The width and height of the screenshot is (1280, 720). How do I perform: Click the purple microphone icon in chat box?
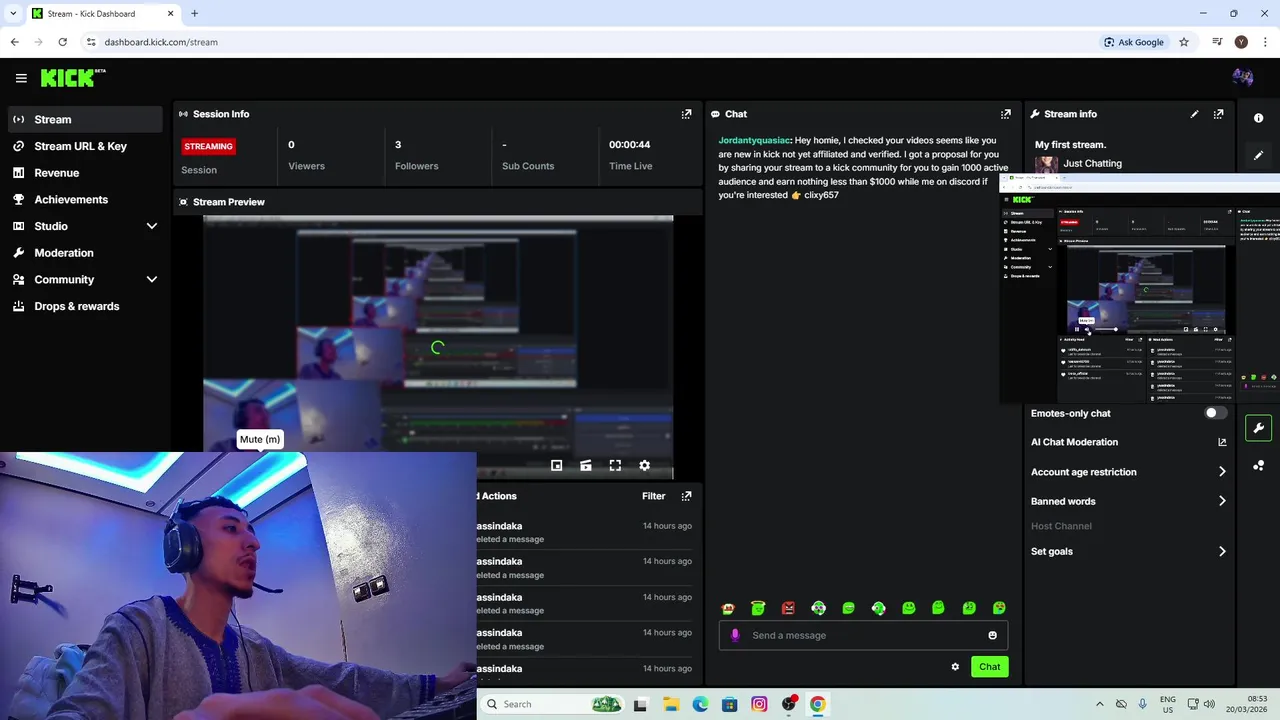click(x=735, y=635)
